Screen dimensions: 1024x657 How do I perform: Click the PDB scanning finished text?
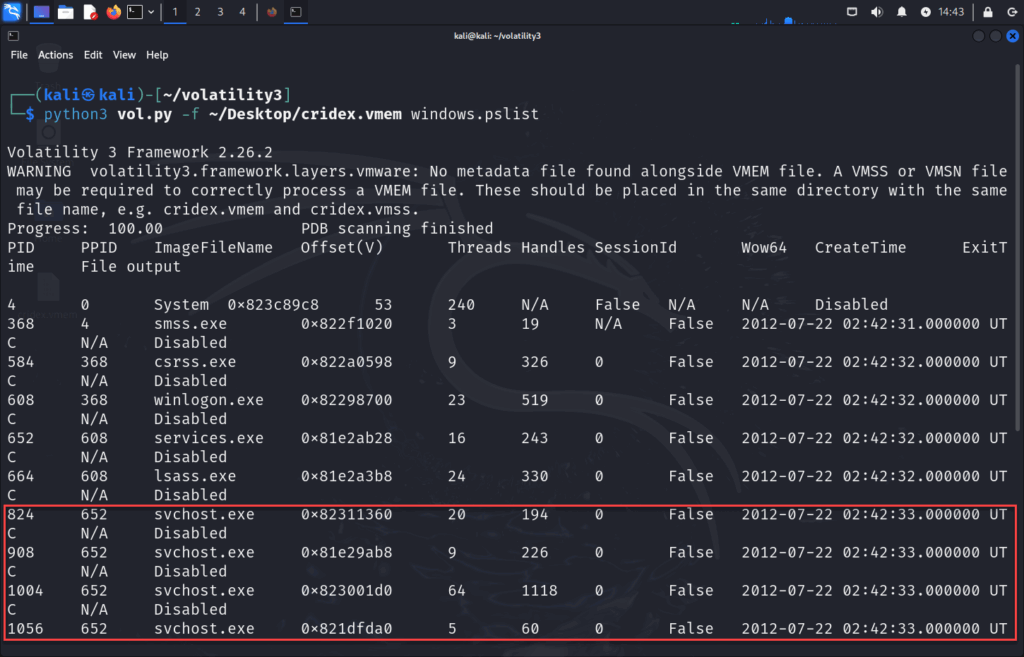click(x=397, y=229)
